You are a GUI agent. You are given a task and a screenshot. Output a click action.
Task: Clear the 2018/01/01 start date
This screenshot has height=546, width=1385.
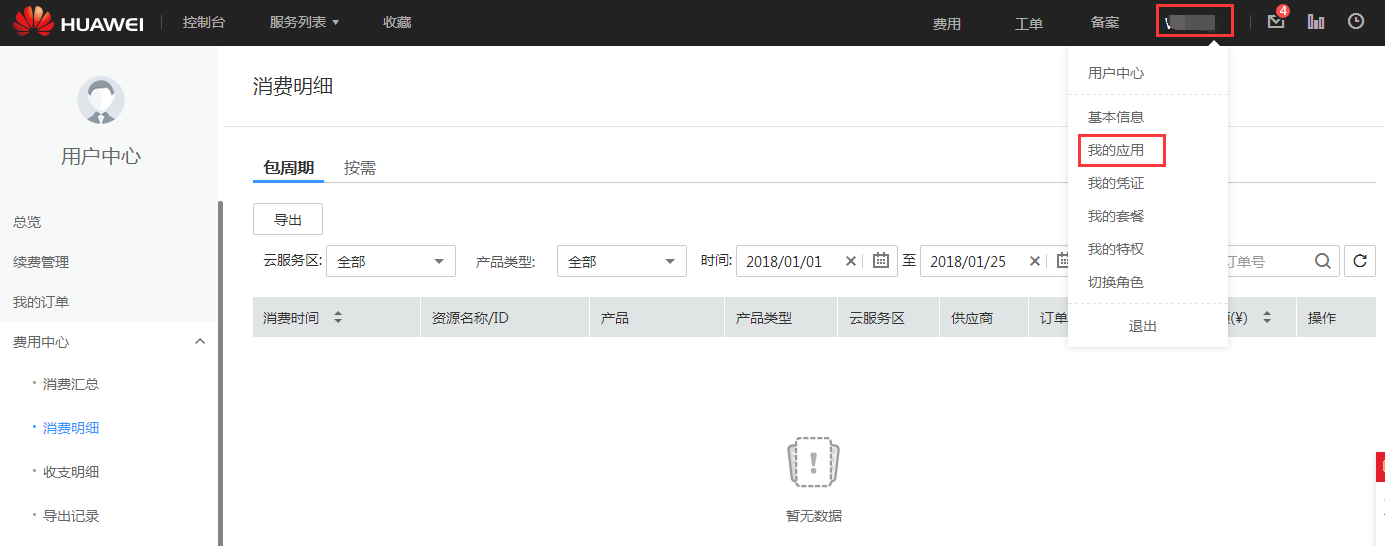pos(851,261)
